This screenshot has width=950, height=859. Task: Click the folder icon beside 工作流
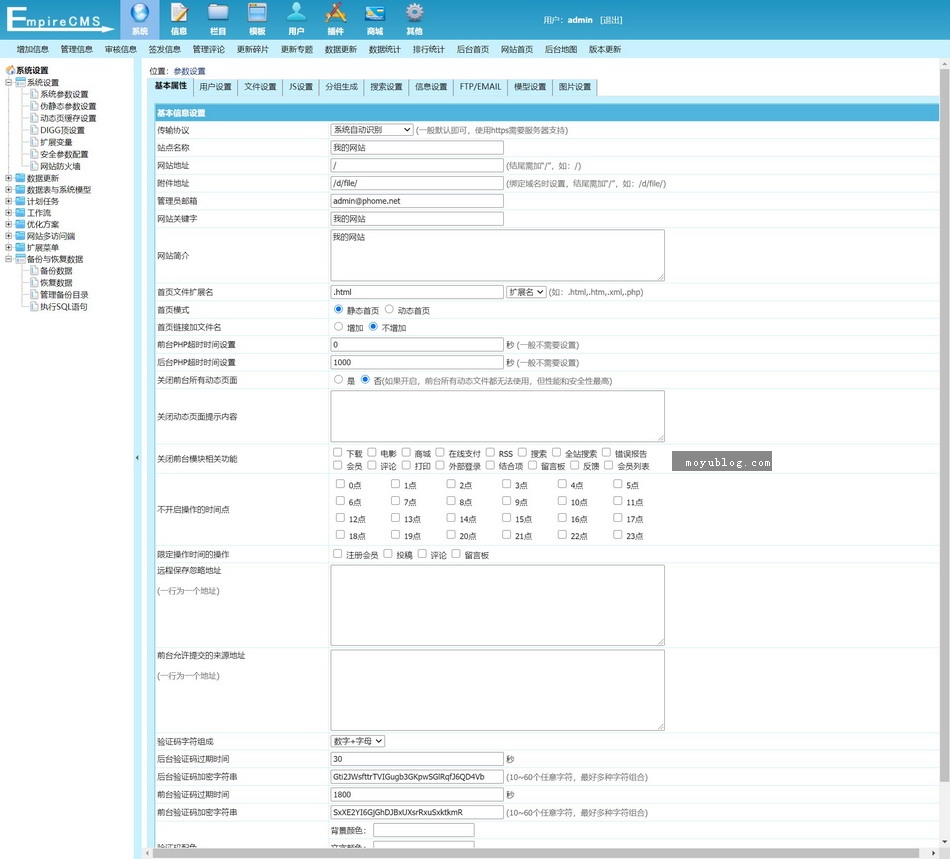(20, 213)
